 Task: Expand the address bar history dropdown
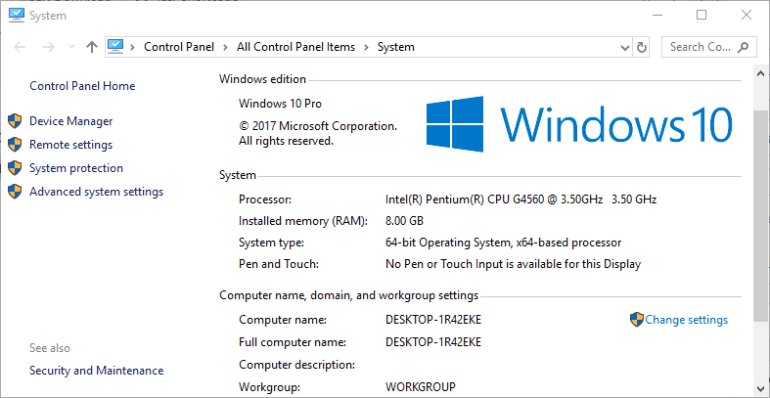click(625, 48)
